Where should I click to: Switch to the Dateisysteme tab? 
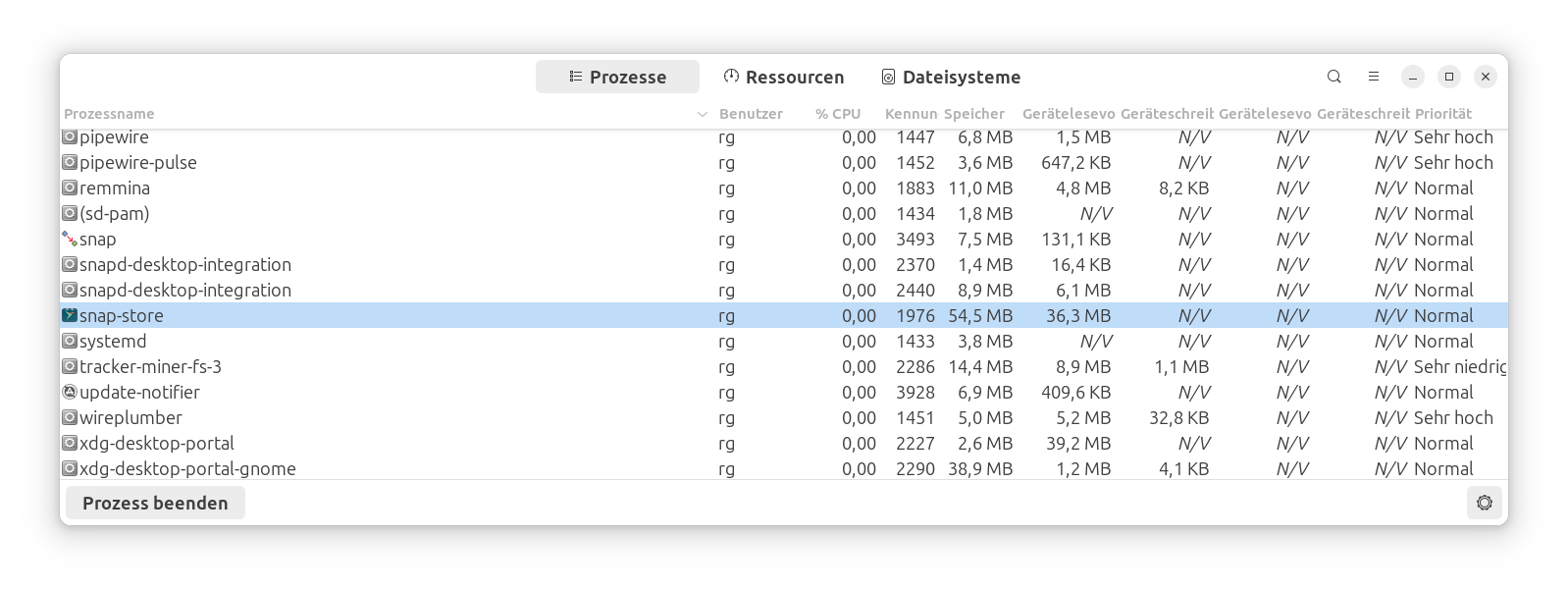[950, 77]
